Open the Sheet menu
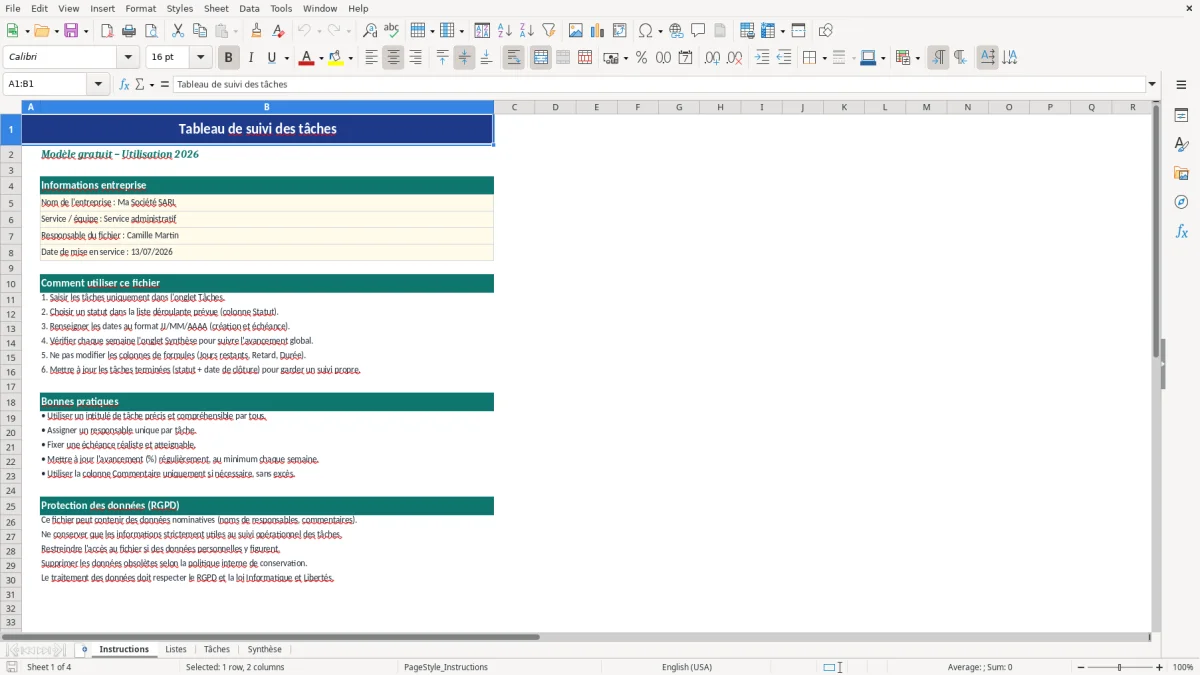 217,8
